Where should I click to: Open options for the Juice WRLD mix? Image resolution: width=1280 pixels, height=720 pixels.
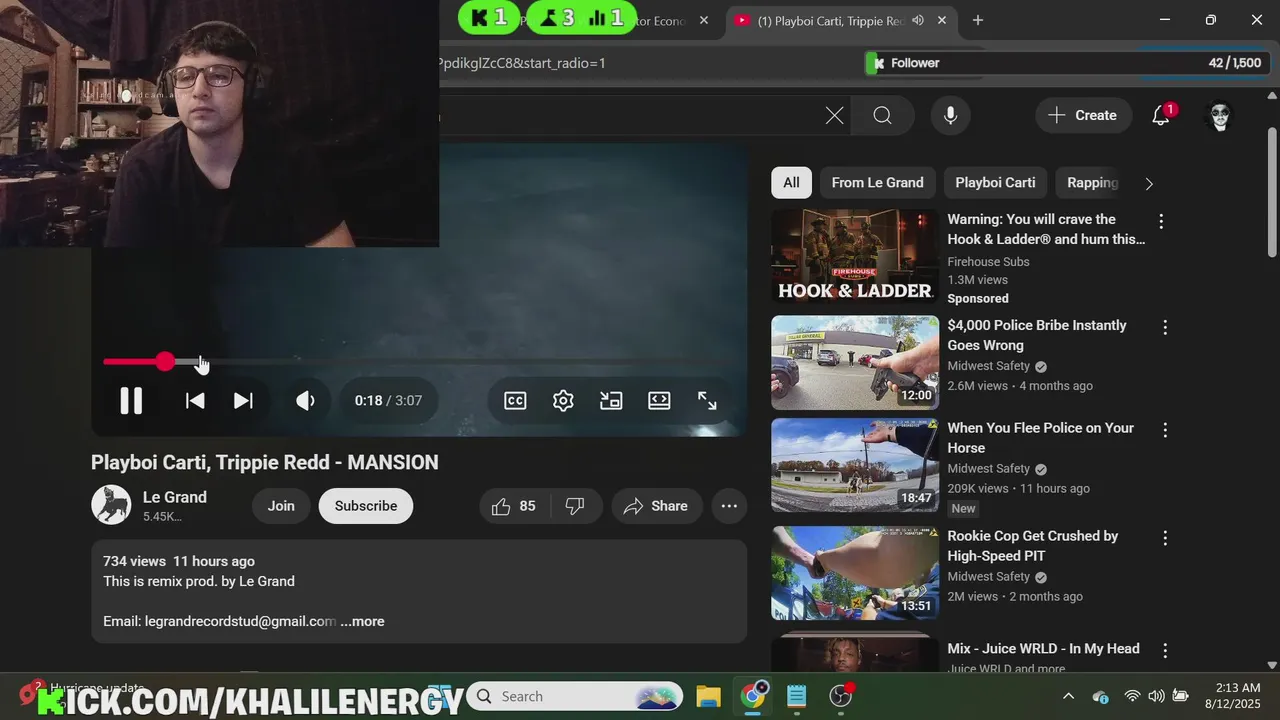coord(1165,651)
